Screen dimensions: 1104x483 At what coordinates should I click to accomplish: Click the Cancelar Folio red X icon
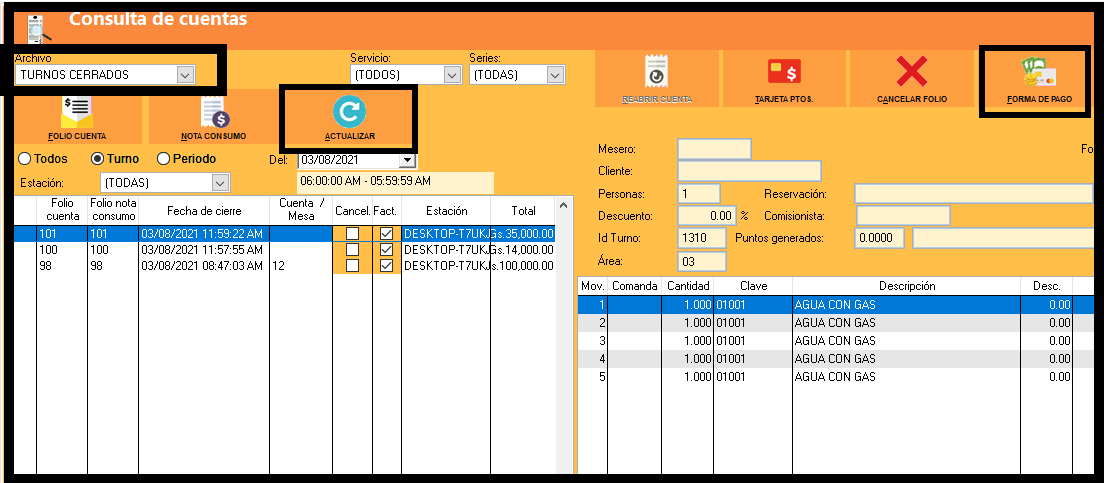[x=912, y=72]
